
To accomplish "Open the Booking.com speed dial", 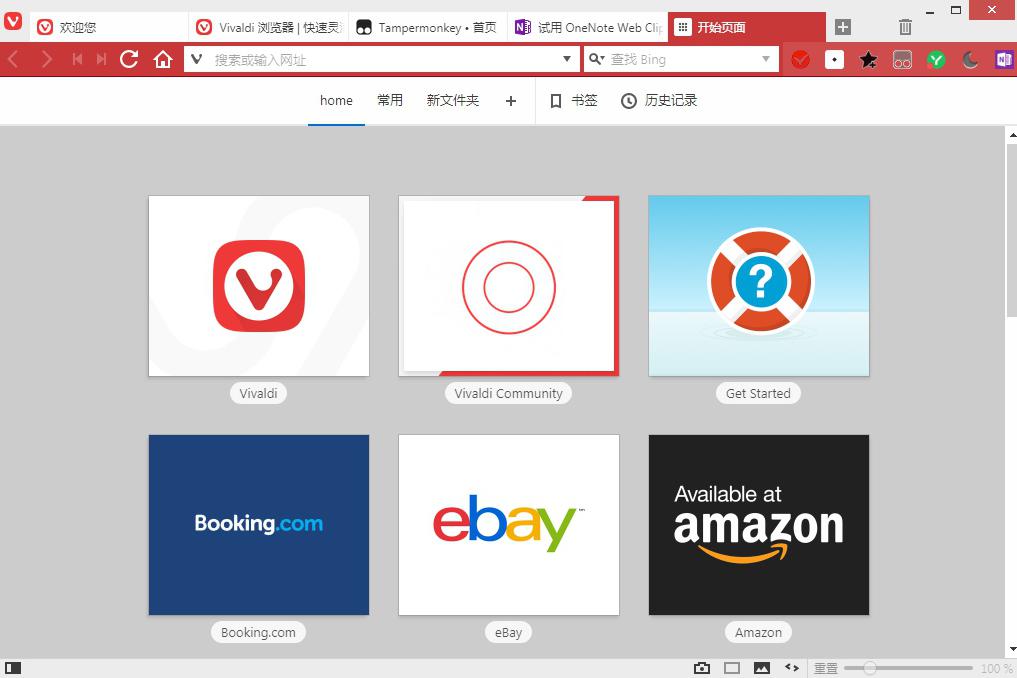I will point(259,525).
